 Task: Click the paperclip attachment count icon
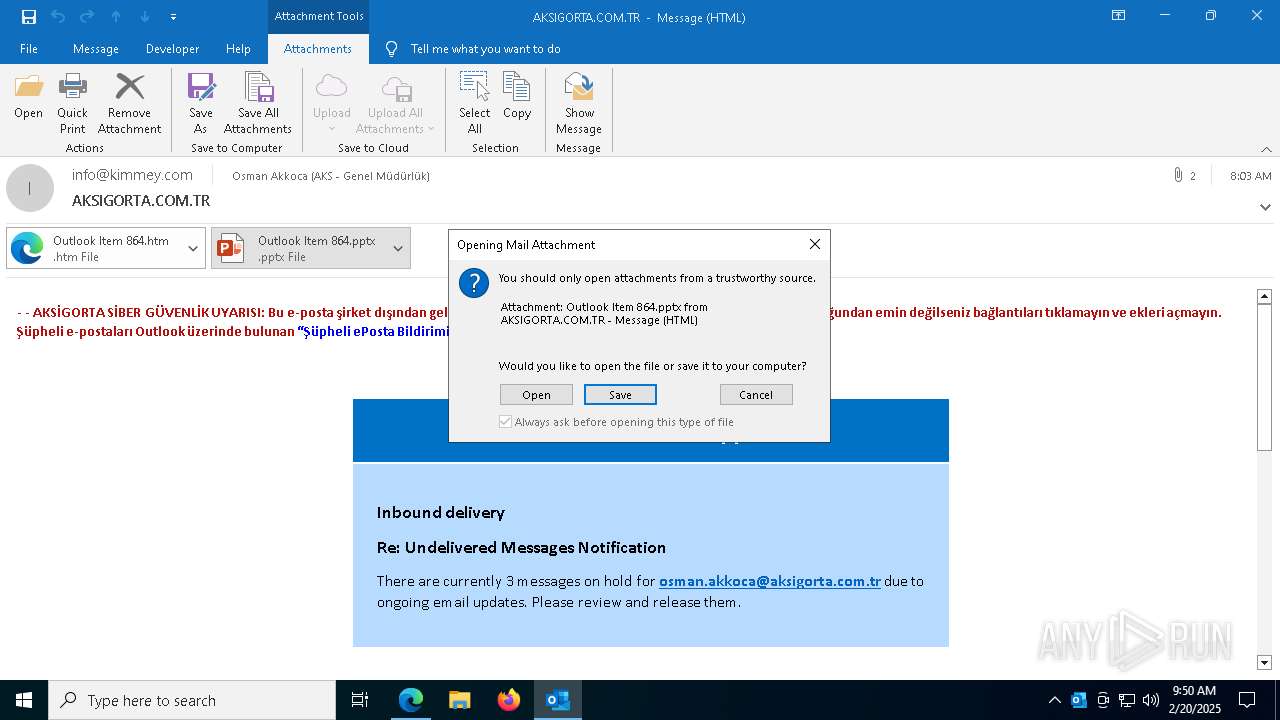[1178, 176]
